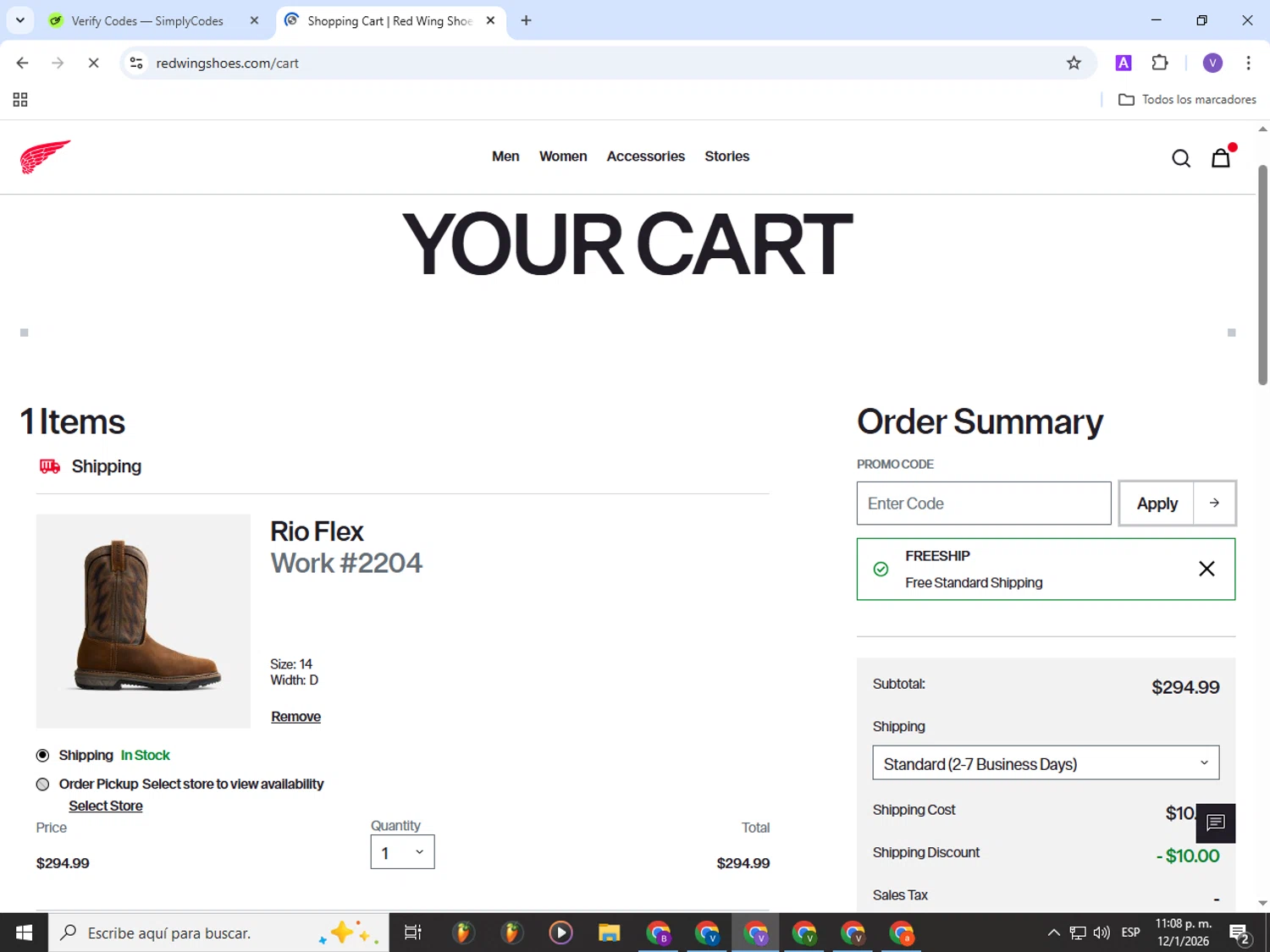Click the Remove link for Rio Flex

(295, 717)
